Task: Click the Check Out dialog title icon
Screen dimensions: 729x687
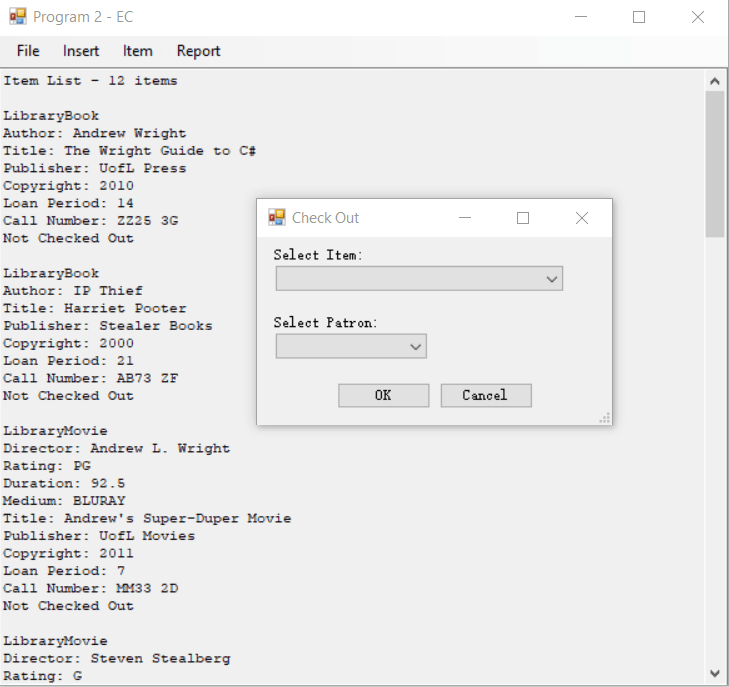Action: [277, 218]
